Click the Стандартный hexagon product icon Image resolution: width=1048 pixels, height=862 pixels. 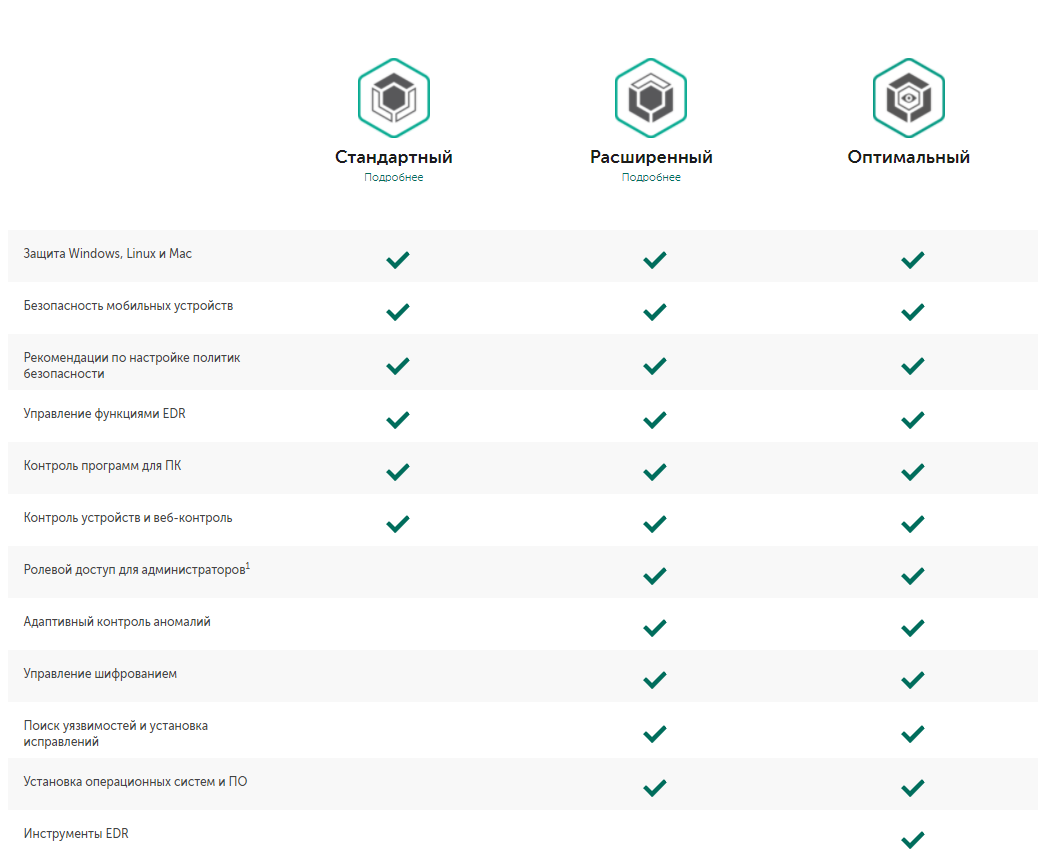(x=393, y=98)
